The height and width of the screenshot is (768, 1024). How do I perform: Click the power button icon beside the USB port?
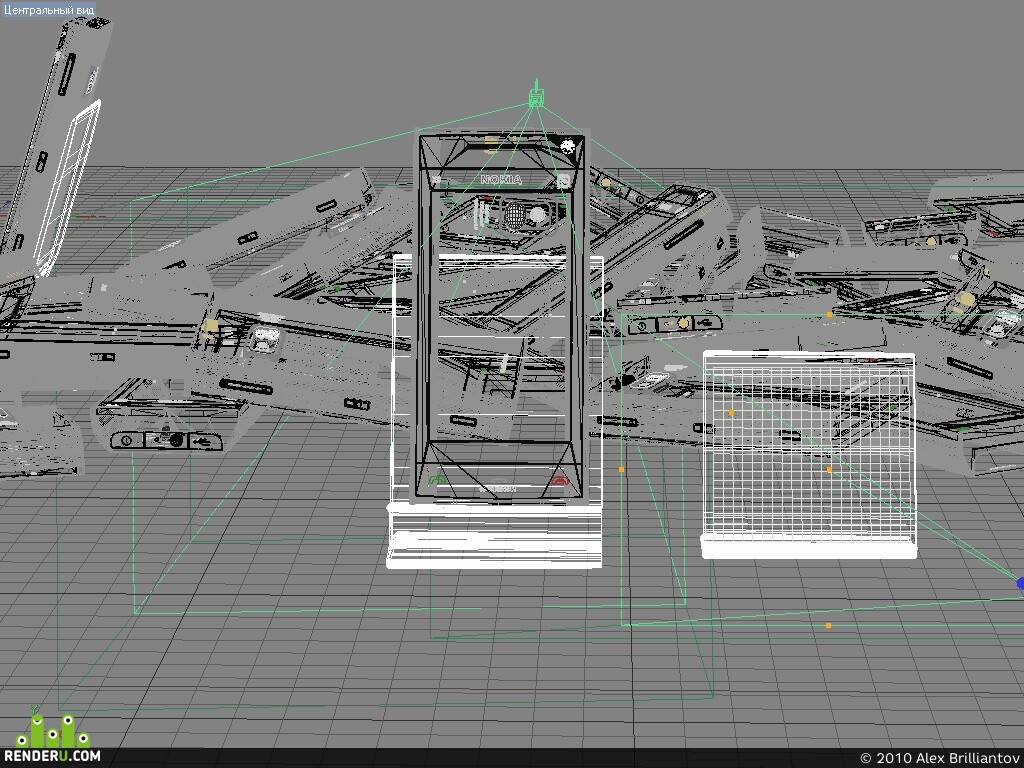tap(126, 441)
